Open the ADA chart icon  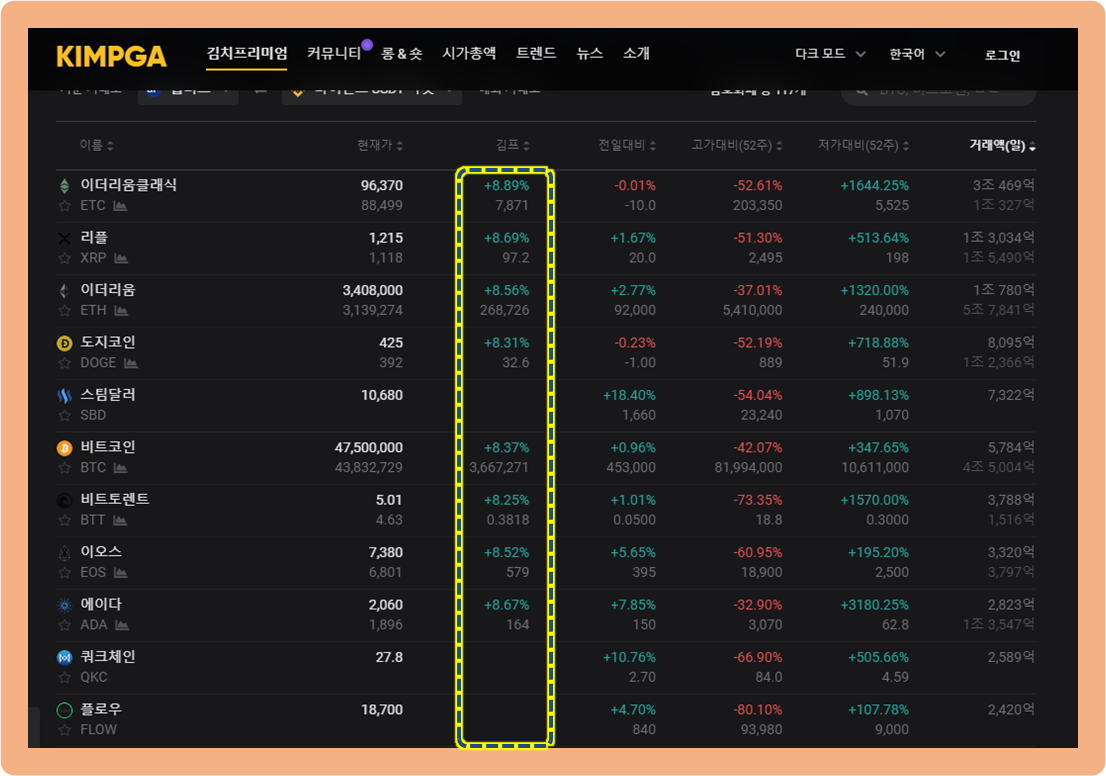122,625
